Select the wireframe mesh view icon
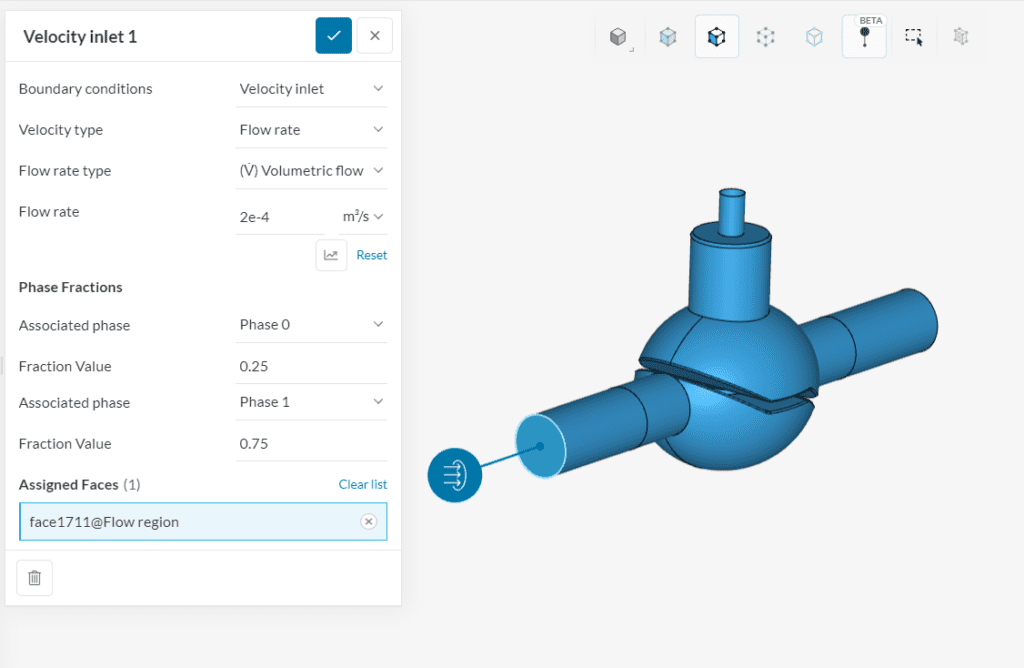This screenshot has height=668, width=1024. 960,35
